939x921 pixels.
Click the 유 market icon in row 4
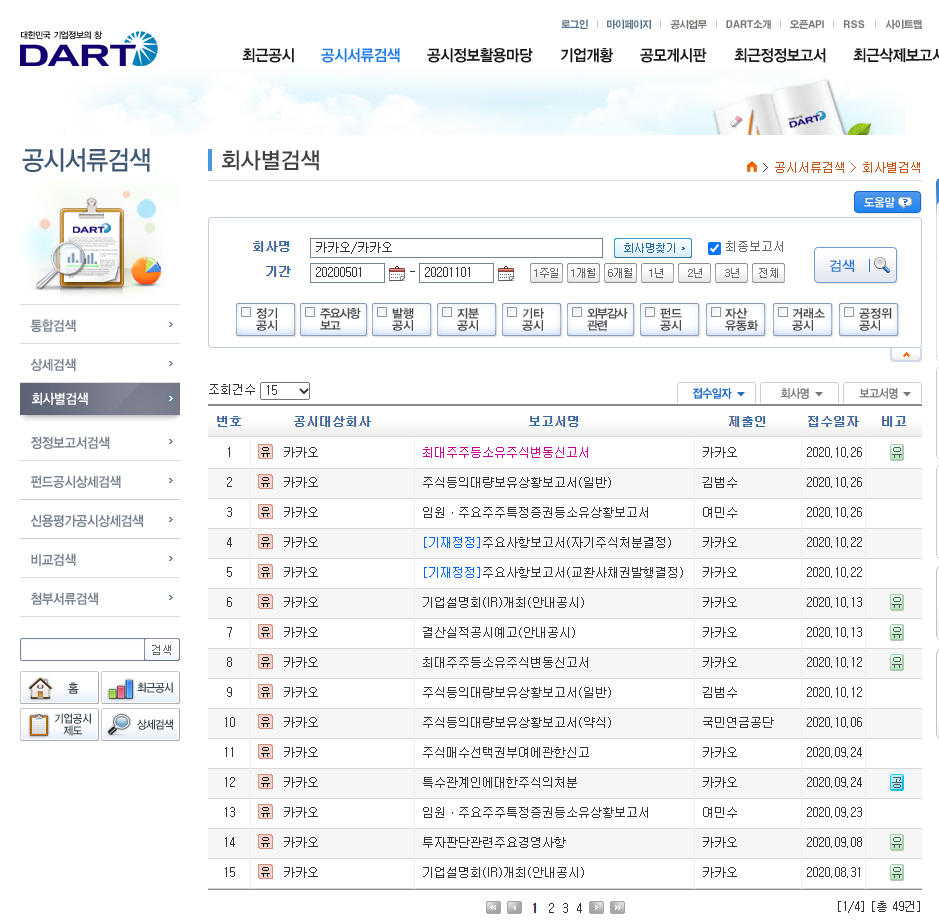pyautogui.click(x=265, y=541)
